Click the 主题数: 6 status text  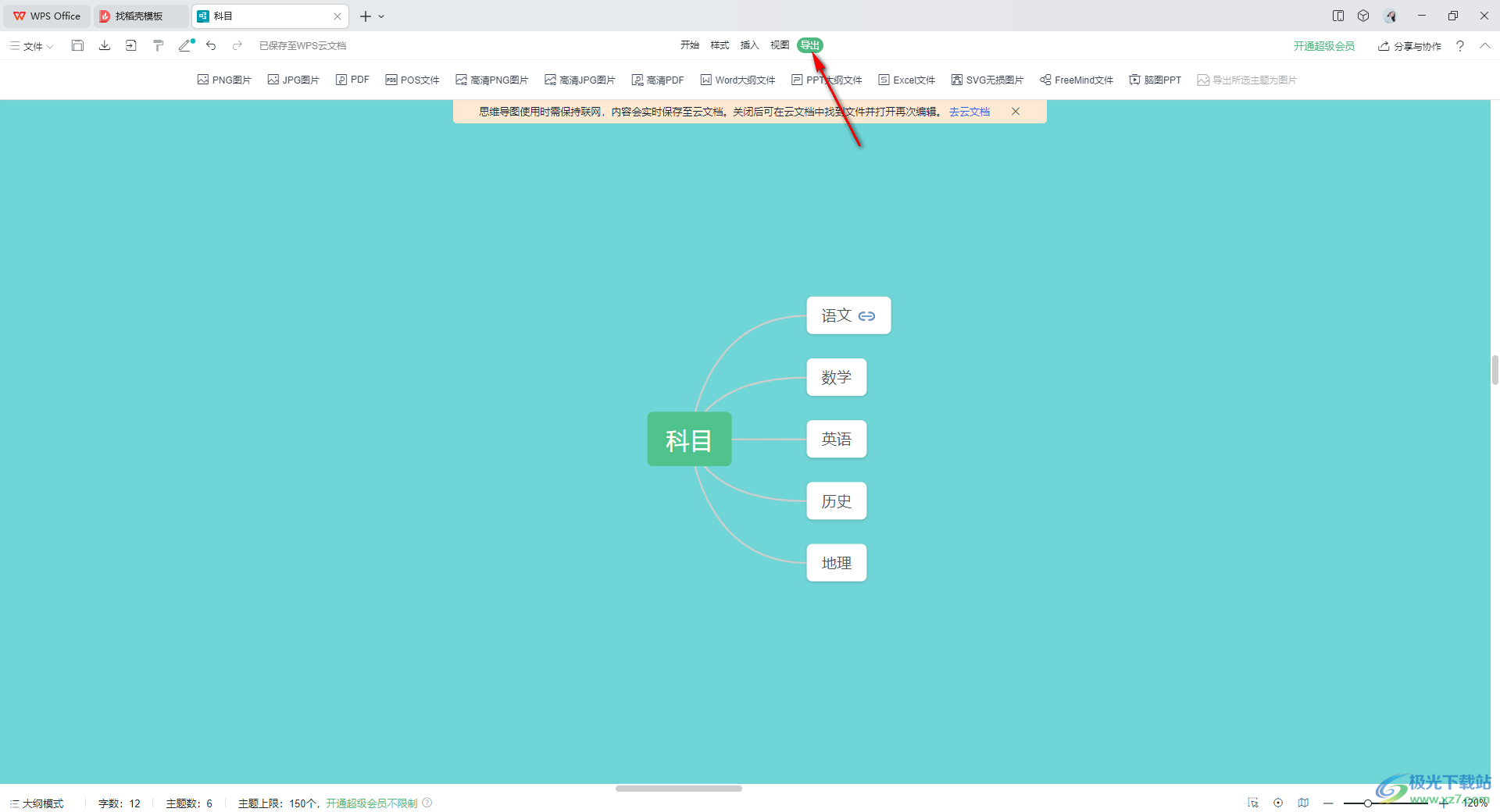(x=189, y=803)
